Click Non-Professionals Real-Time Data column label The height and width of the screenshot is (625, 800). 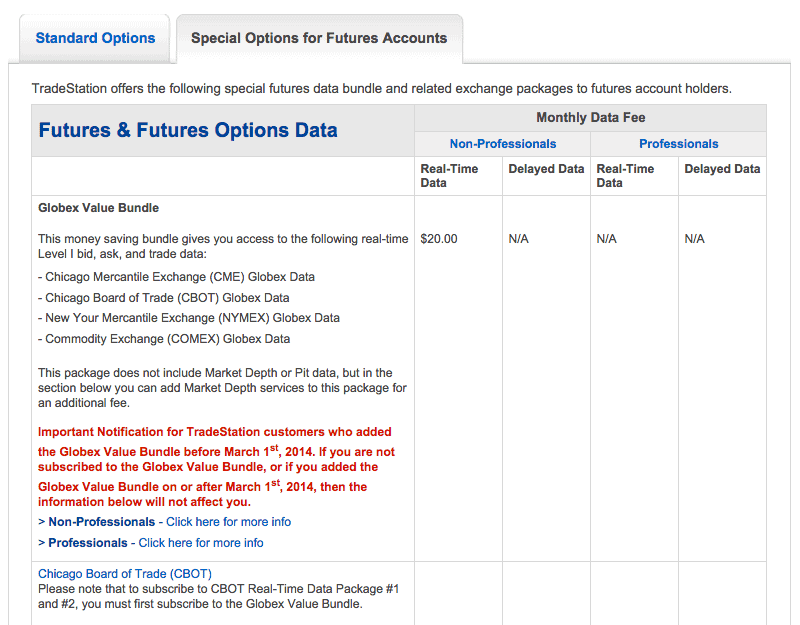449,176
